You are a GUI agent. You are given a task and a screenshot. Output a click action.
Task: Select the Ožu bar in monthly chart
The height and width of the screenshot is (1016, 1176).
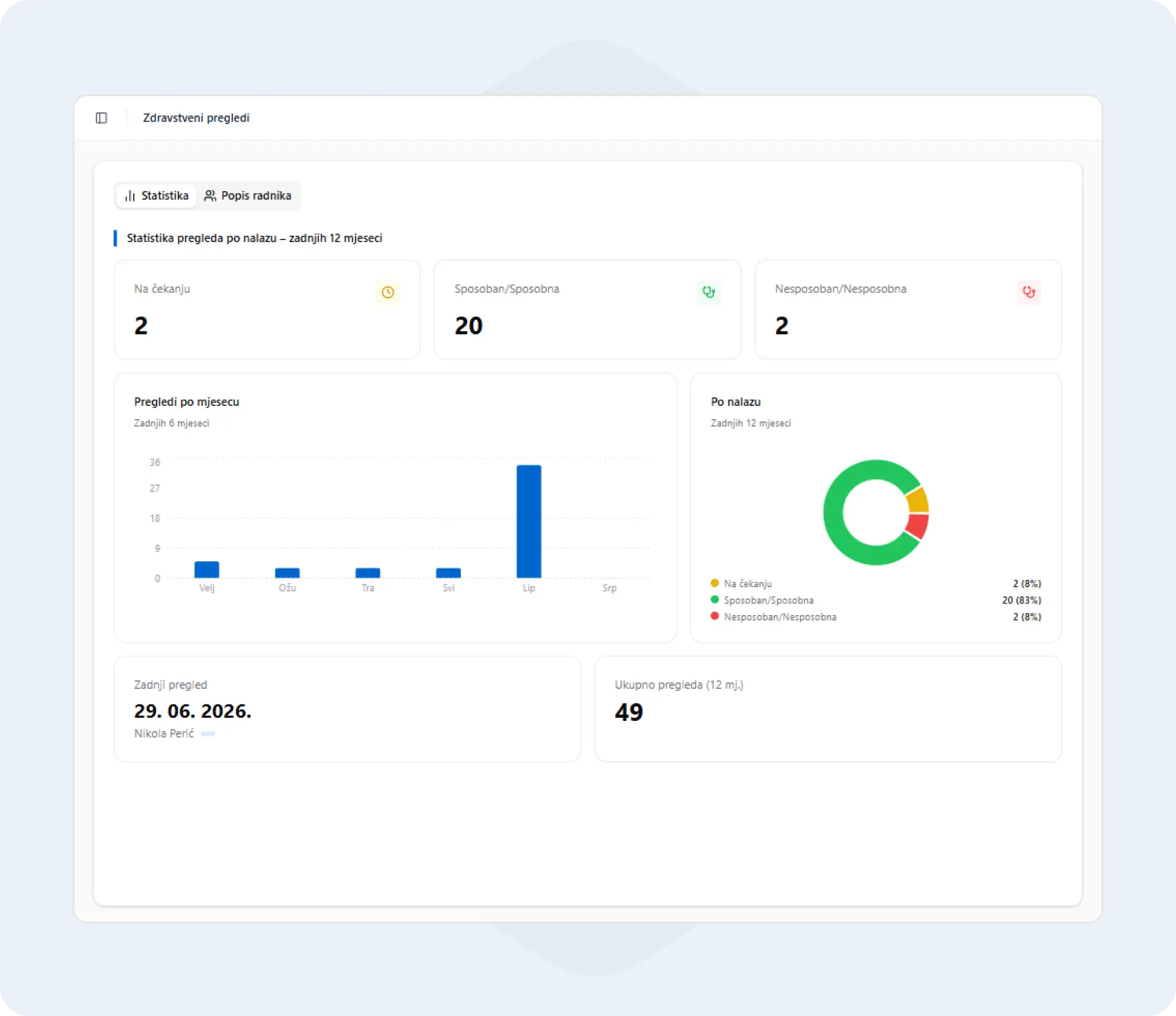287,573
